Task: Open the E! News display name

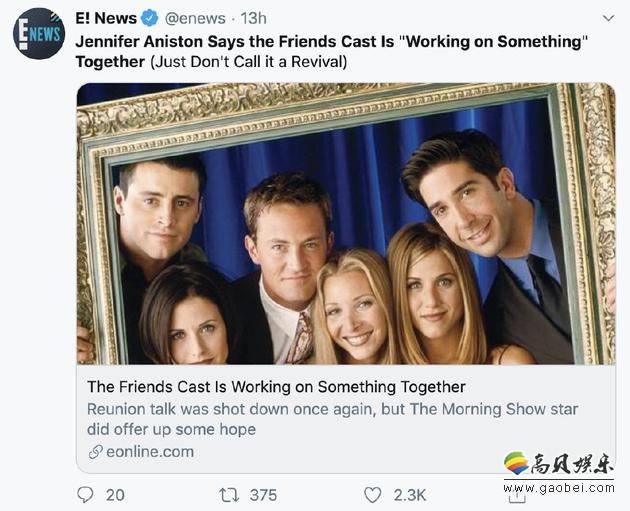Action: (x=106, y=18)
